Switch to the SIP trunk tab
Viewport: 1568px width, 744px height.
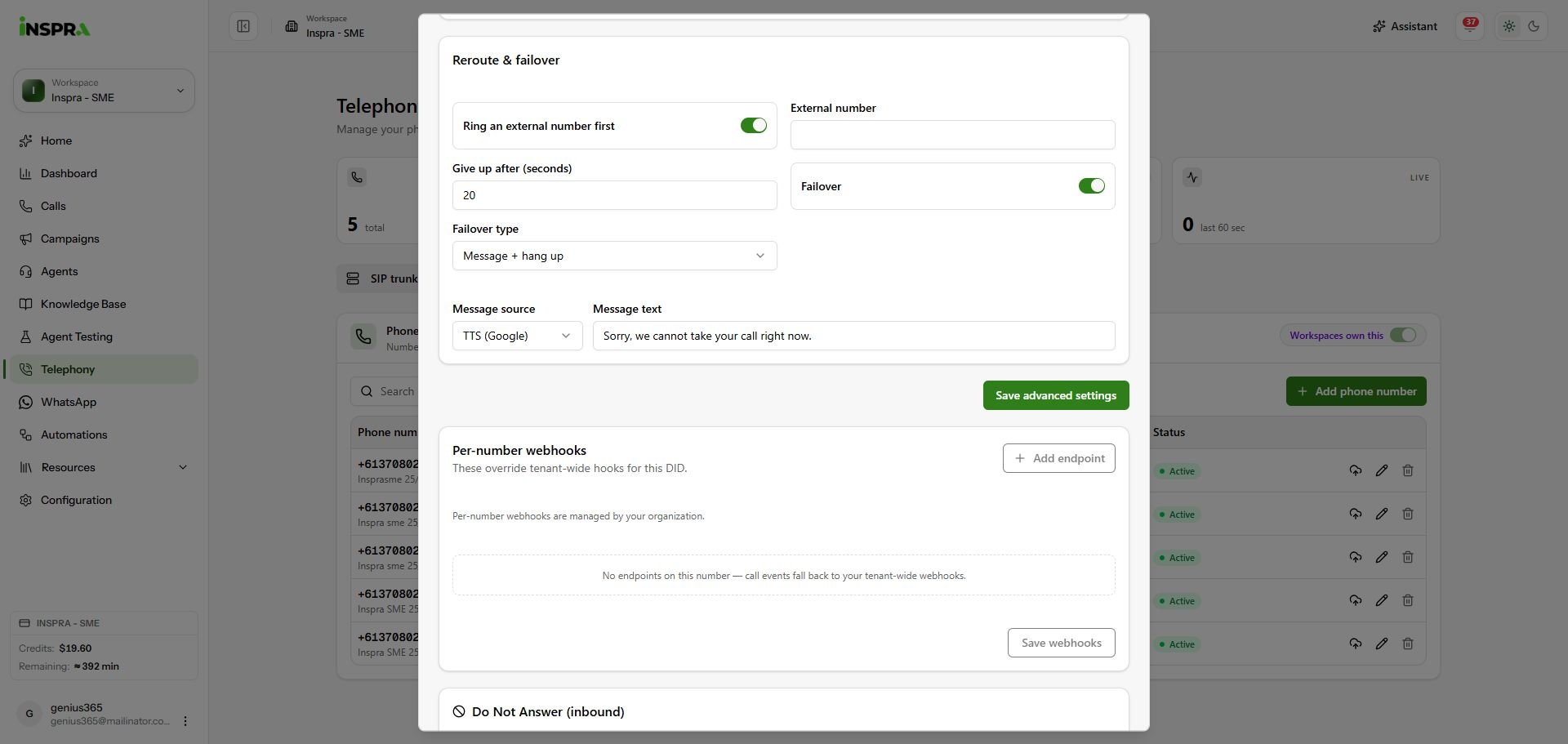tap(381, 278)
